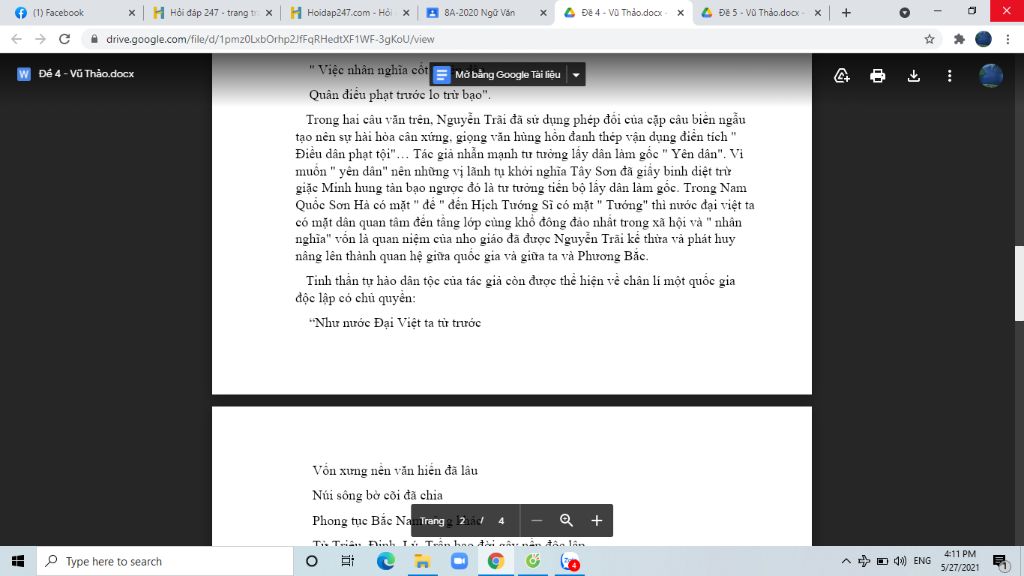Open Zoom app from taskbar
This screenshot has height=576, width=1024.
click(459, 561)
